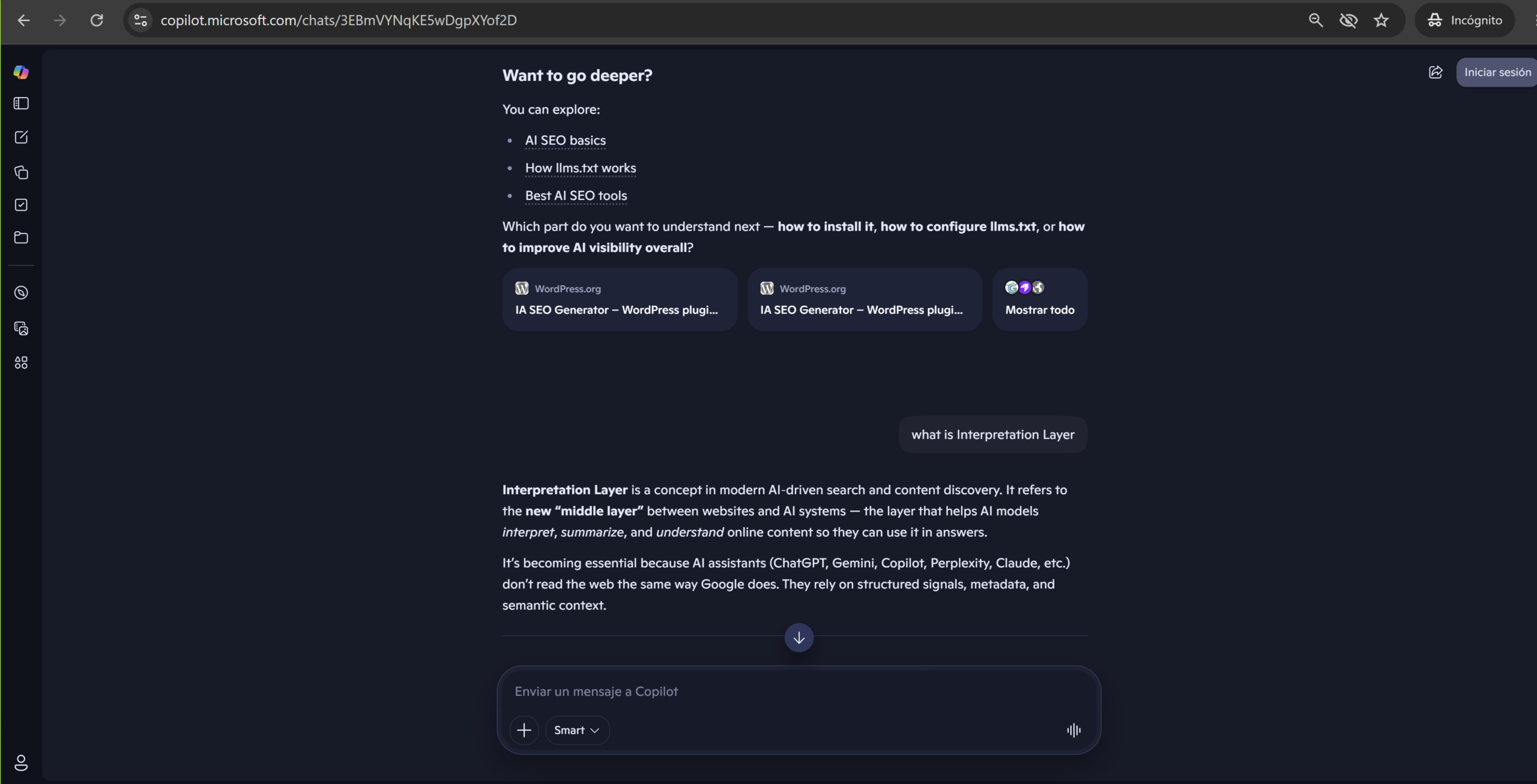
Task: Start a new chat with compose icon
Action: tap(21, 137)
